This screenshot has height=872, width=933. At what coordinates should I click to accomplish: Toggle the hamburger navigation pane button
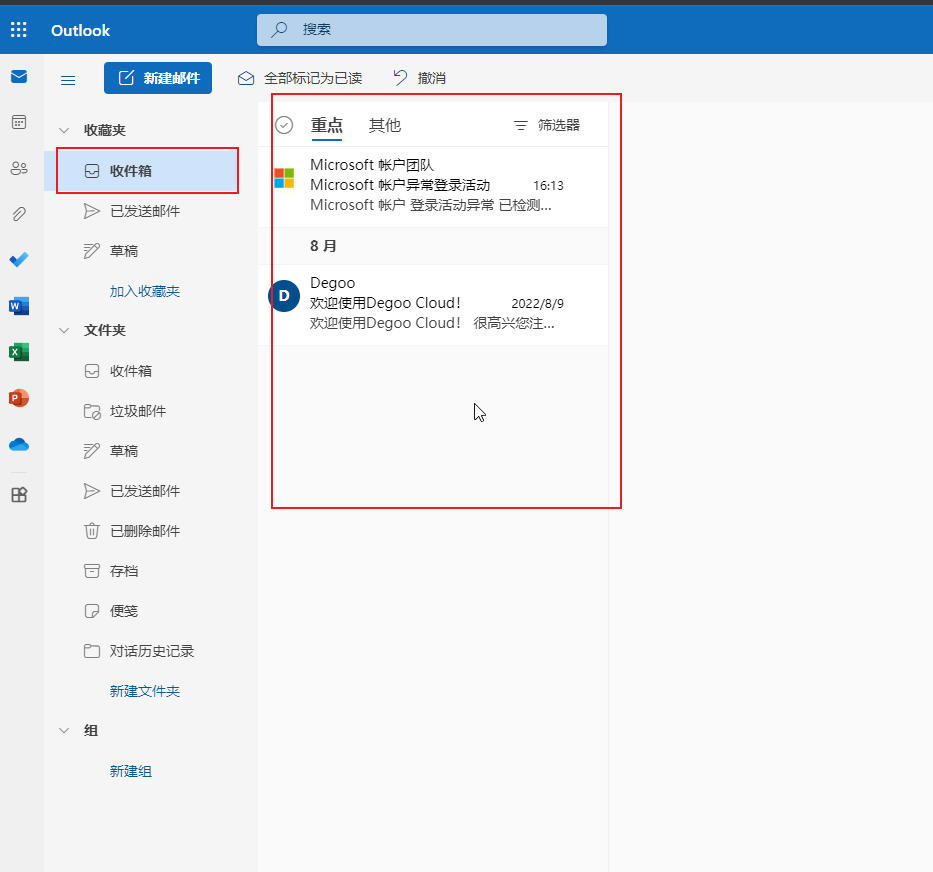click(68, 80)
